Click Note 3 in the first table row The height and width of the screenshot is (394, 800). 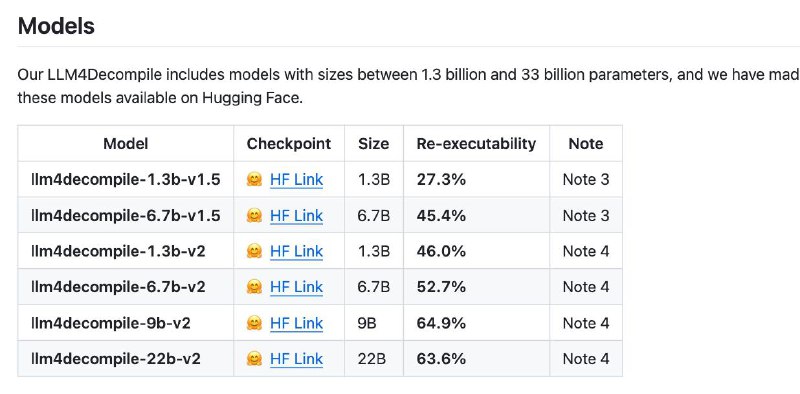(586, 180)
